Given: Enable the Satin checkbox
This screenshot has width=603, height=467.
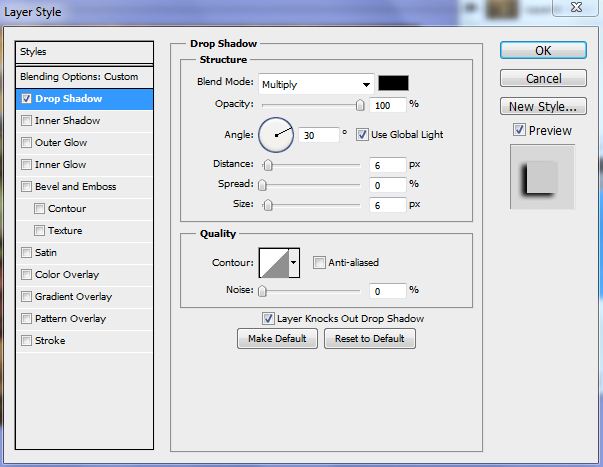Looking at the screenshot, I should 26,252.
